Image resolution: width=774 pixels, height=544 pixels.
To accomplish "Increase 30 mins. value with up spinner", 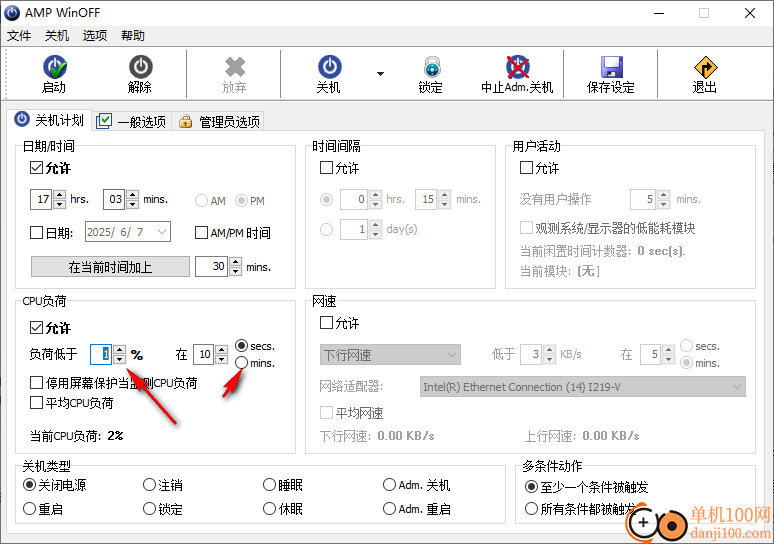I will tap(235, 262).
